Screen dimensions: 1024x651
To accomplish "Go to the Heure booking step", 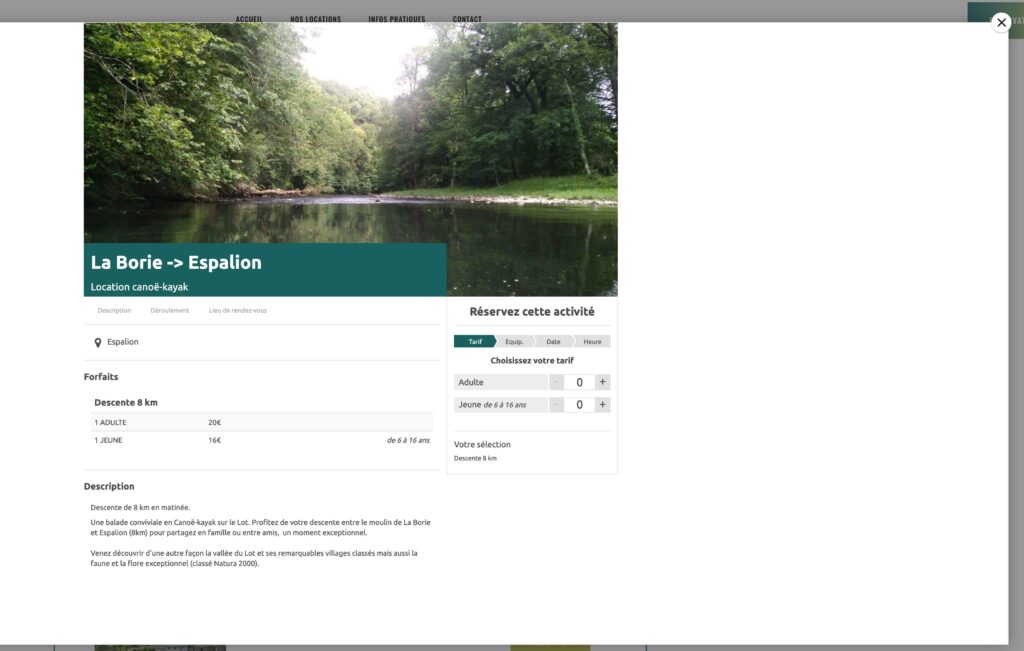I will click(592, 341).
